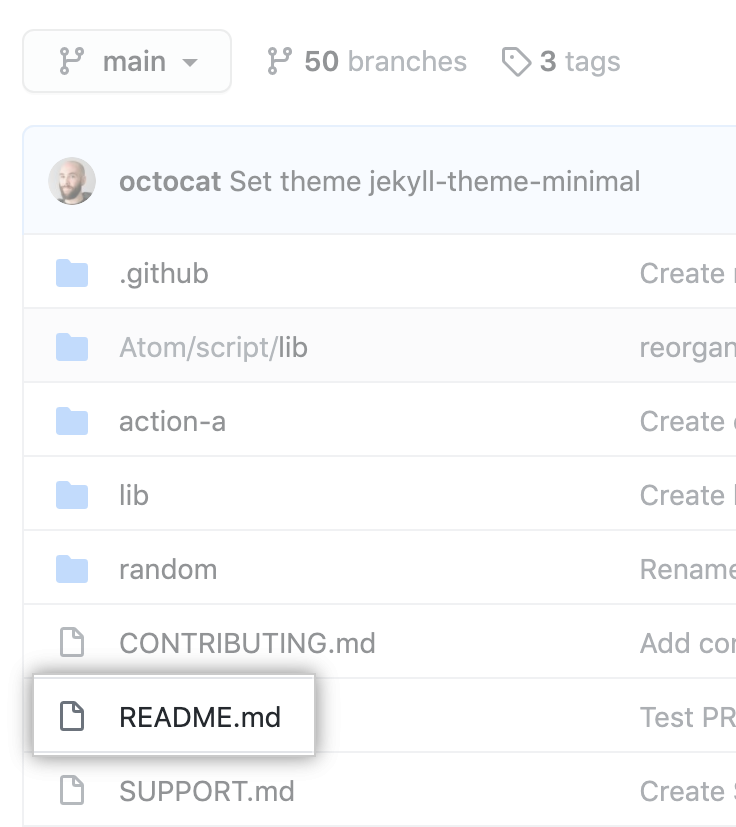The height and width of the screenshot is (827, 736).
Task: Click the tag icon next to 3 tags
Action: pyautogui.click(x=516, y=61)
